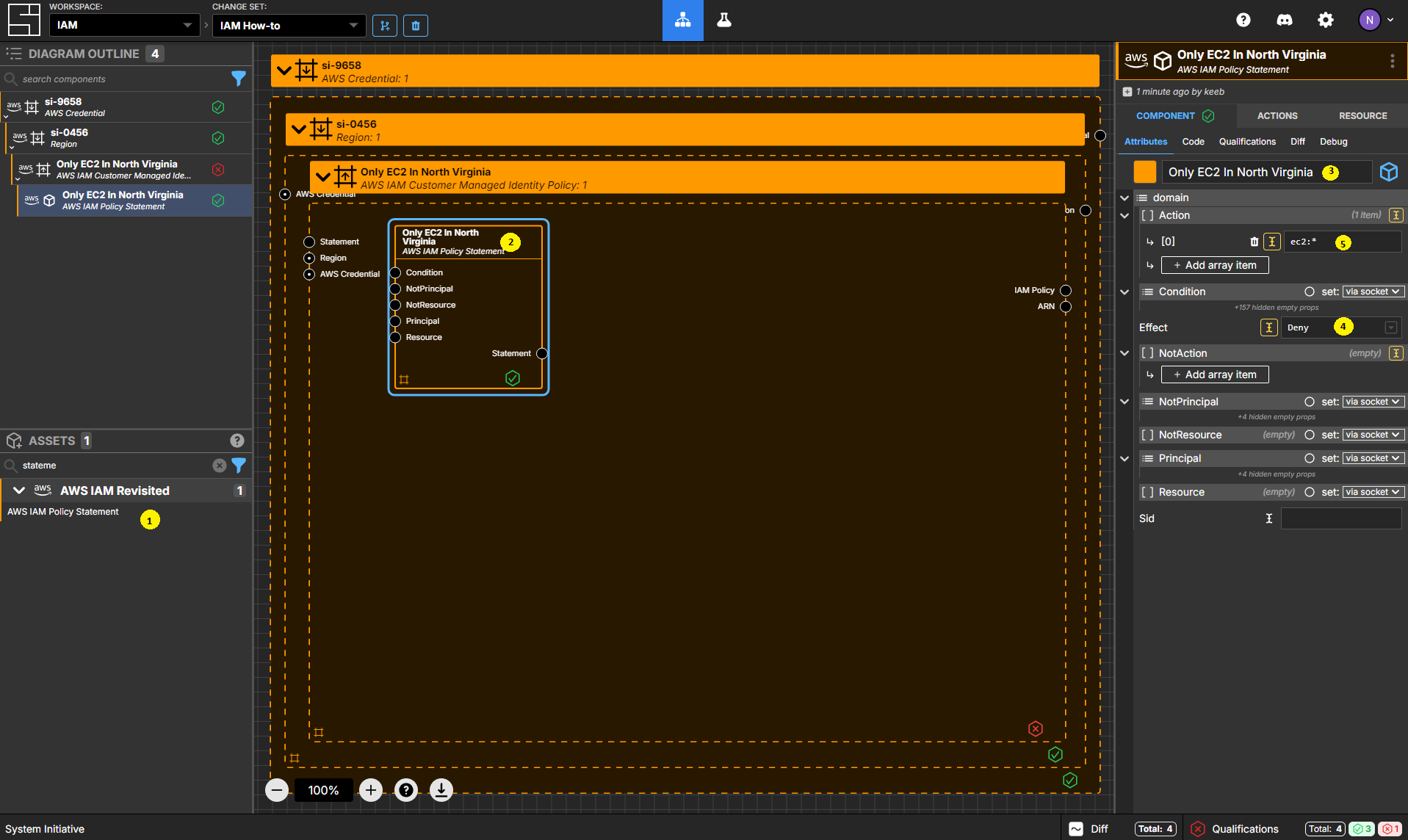Viewport: 1408px width, 840px height.
Task: Select si-9658 AWS Credential in outline
Action: pos(126,107)
